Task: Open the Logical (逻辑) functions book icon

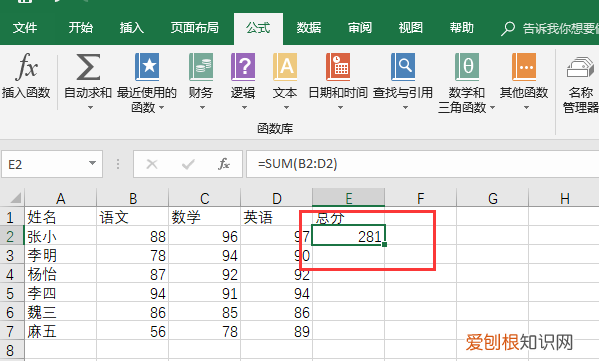Action: (243, 67)
